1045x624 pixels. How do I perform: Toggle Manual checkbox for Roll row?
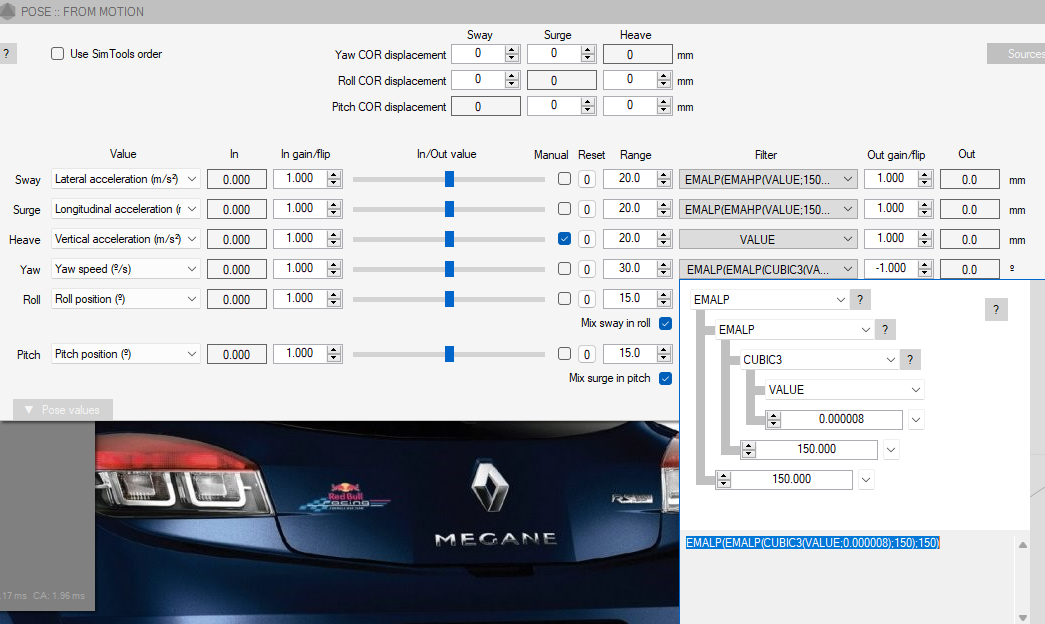point(564,299)
